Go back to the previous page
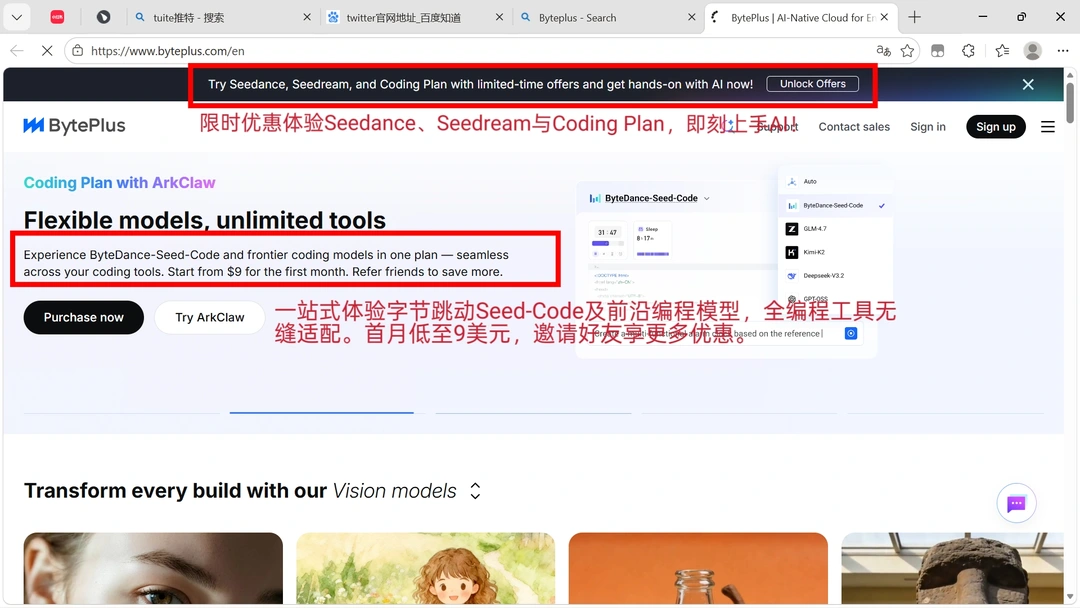This screenshot has width=1080, height=608. (17, 50)
